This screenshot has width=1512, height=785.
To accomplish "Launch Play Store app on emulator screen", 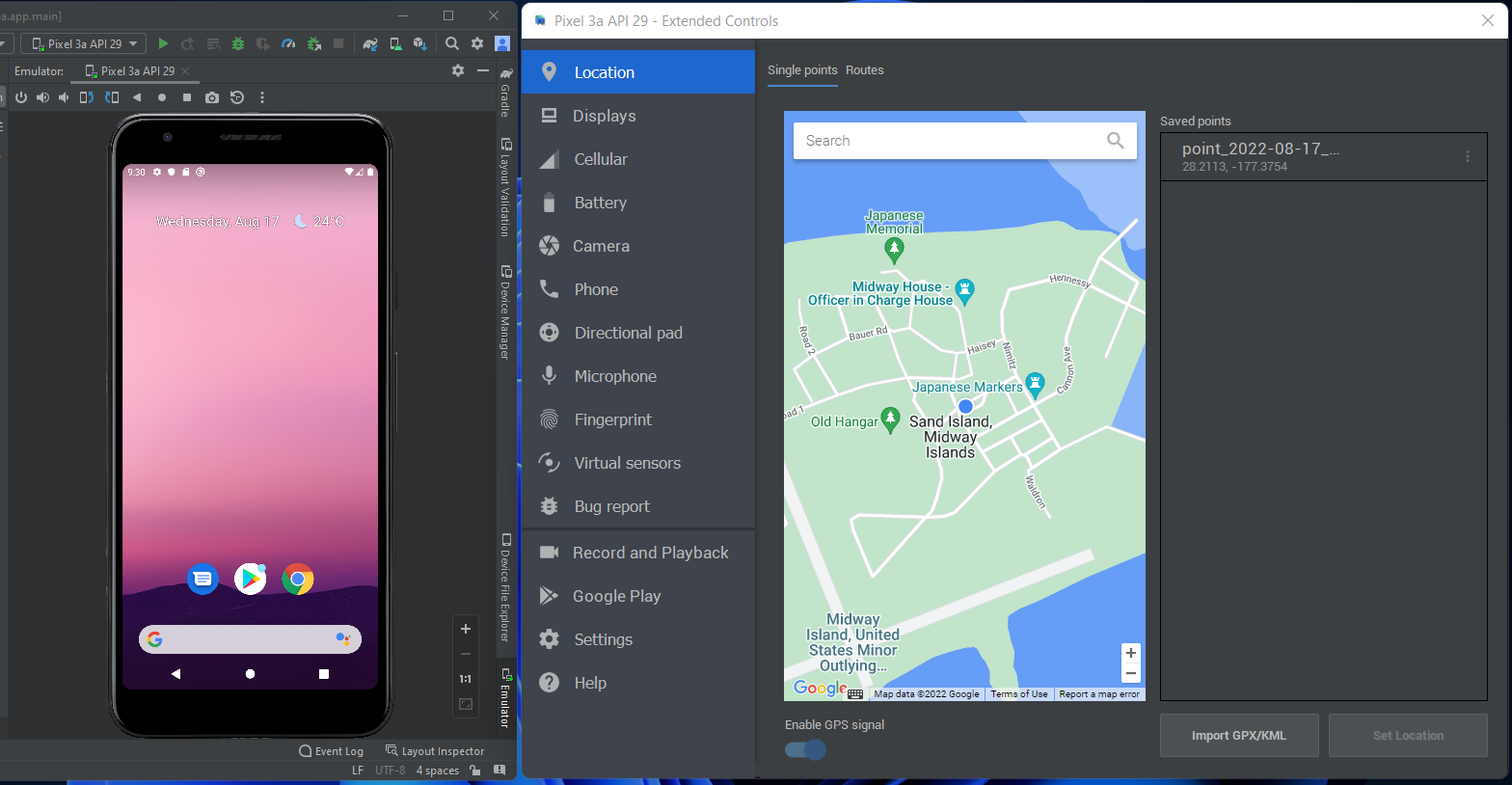I will click(251, 579).
